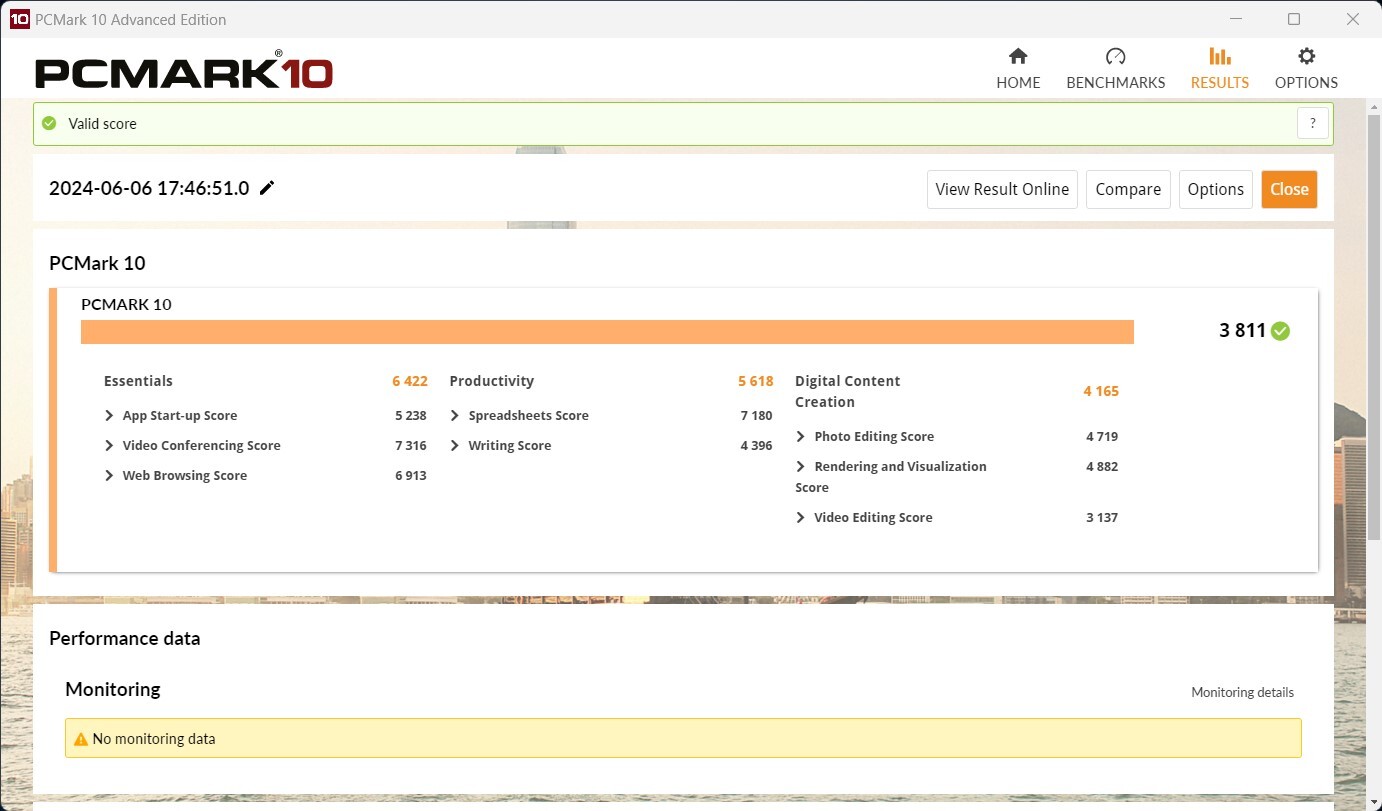Expand the Spreadsheets Score details

point(455,416)
